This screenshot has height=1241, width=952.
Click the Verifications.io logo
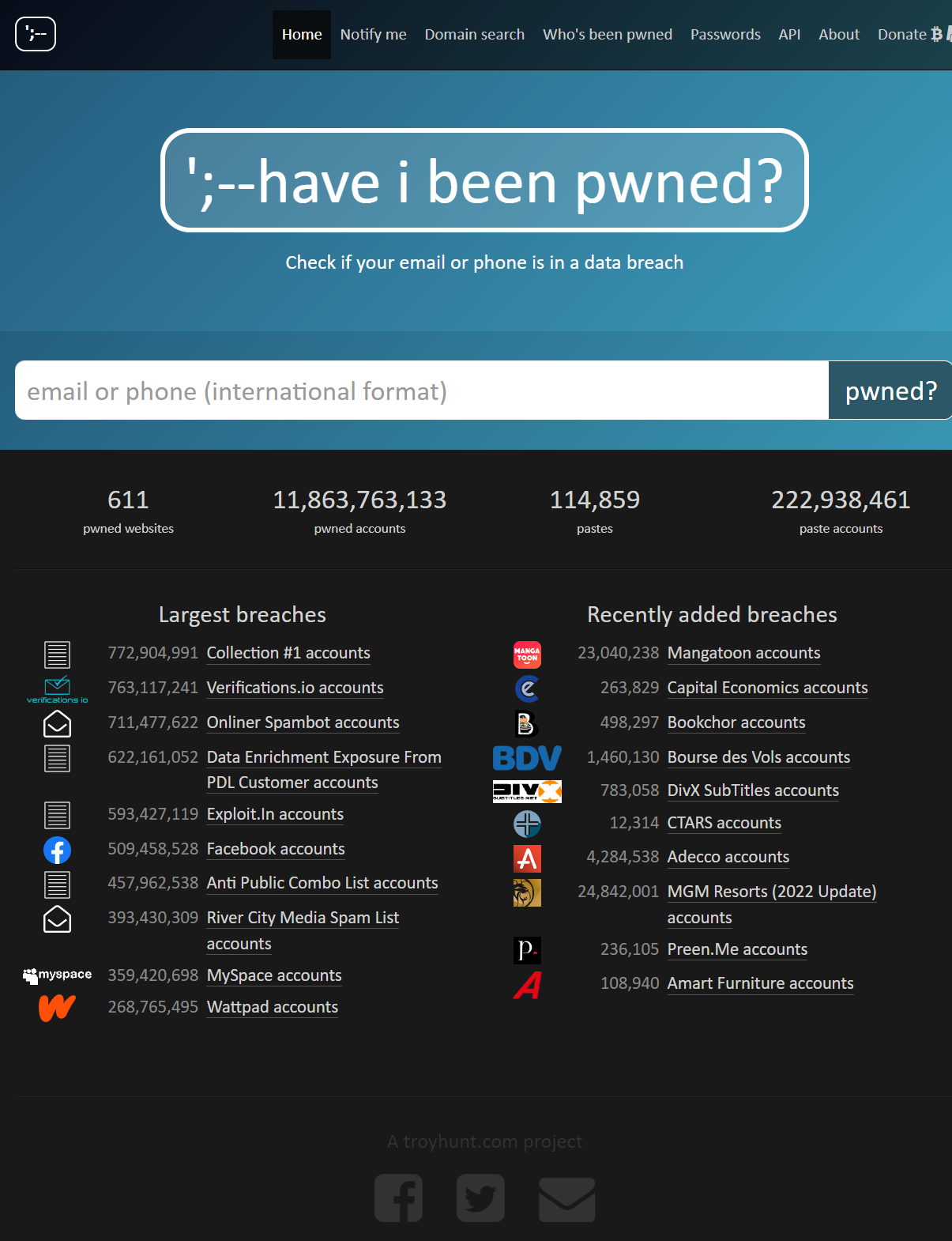57,689
